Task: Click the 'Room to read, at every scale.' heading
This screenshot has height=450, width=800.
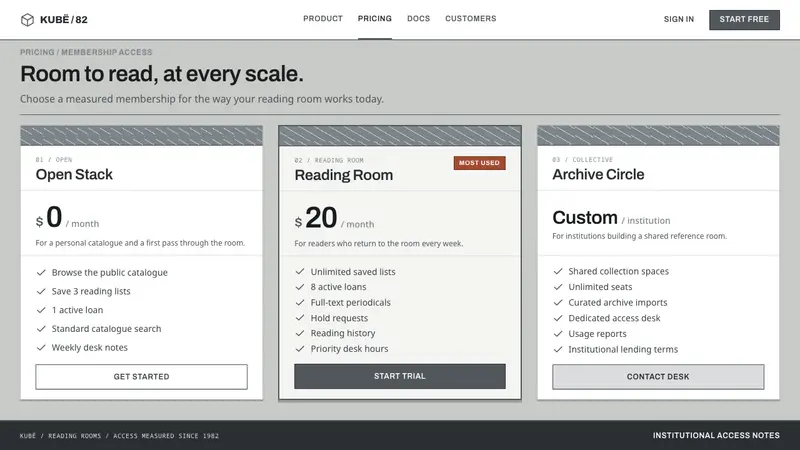Action: [x=162, y=74]
